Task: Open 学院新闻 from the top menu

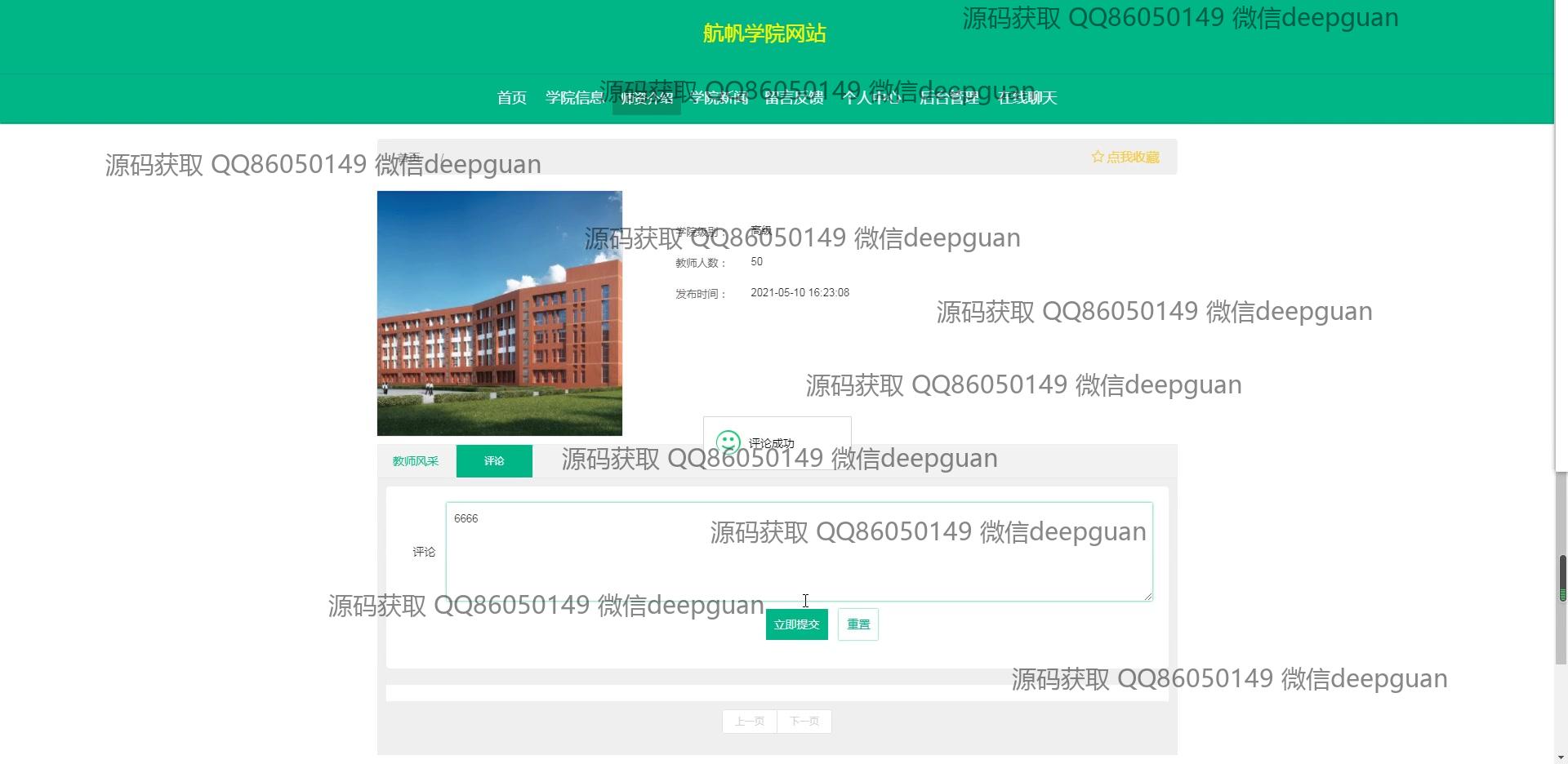Action: click(x=719, y=98)
